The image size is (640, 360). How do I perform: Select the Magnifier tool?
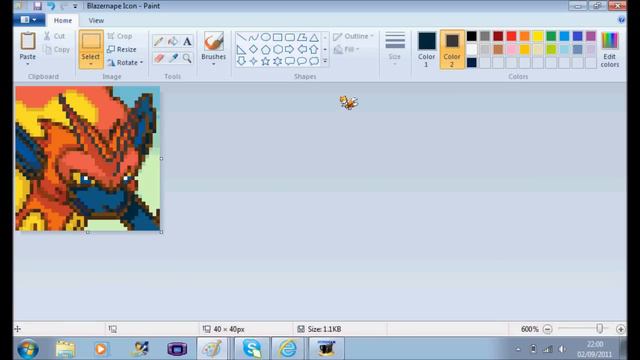coord(187,58)
